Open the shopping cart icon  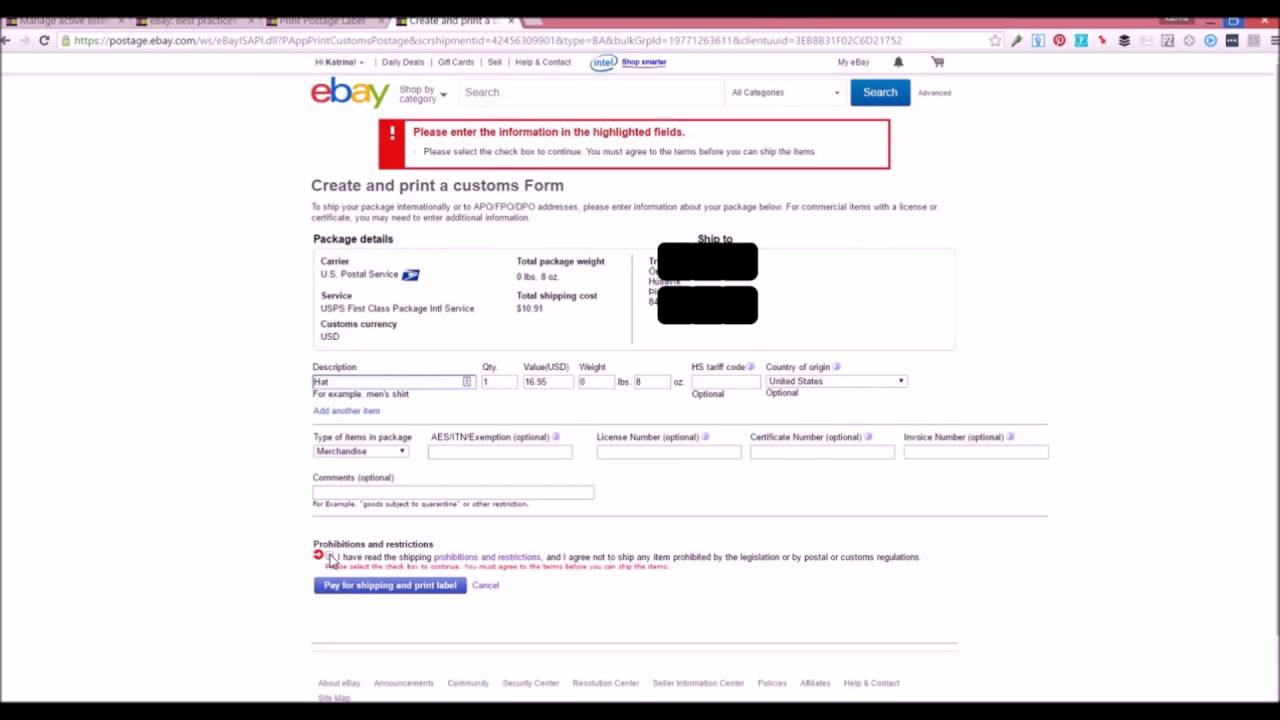[x=937, y=62]
